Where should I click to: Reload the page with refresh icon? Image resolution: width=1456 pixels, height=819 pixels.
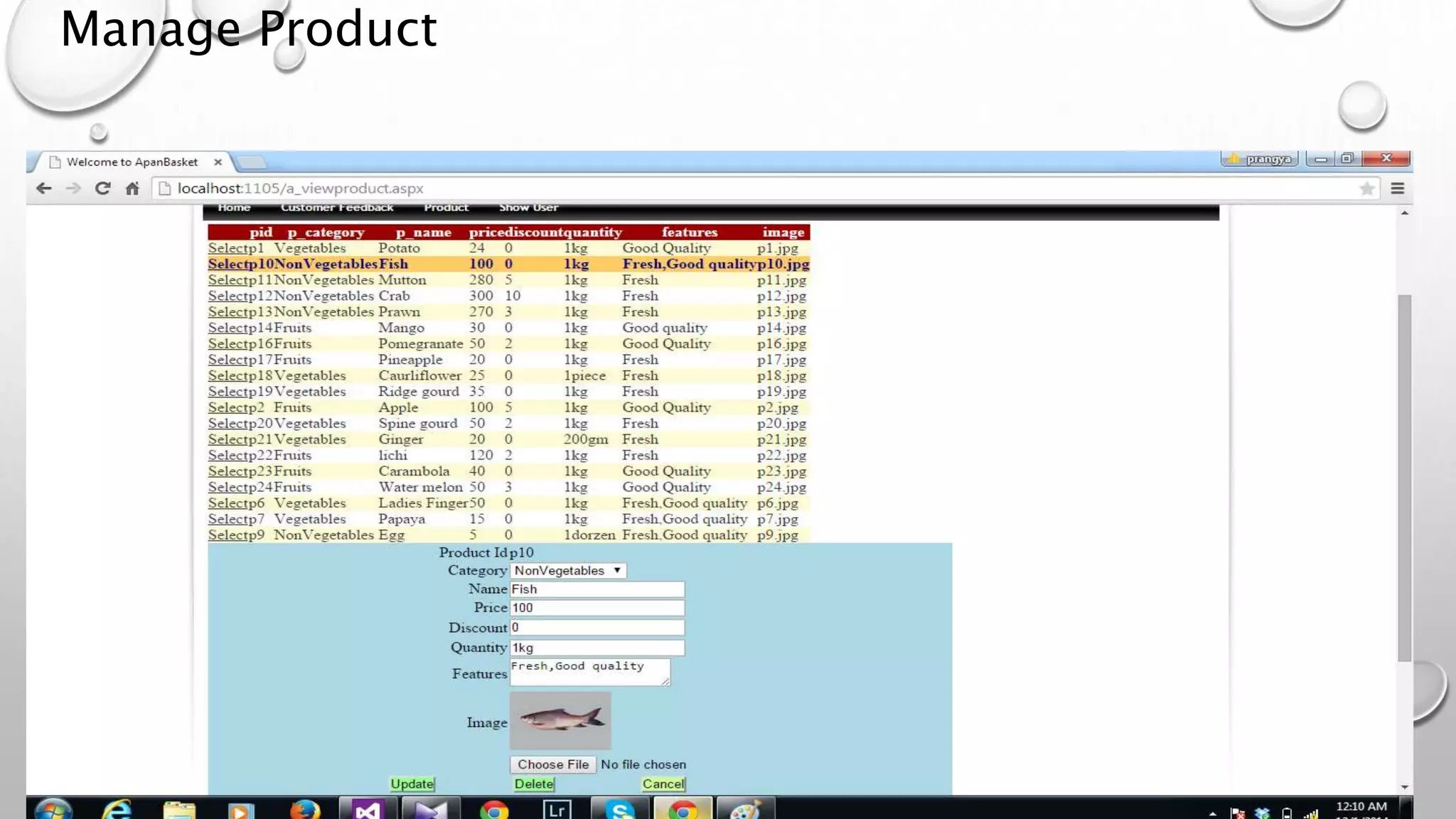point(102,188)
